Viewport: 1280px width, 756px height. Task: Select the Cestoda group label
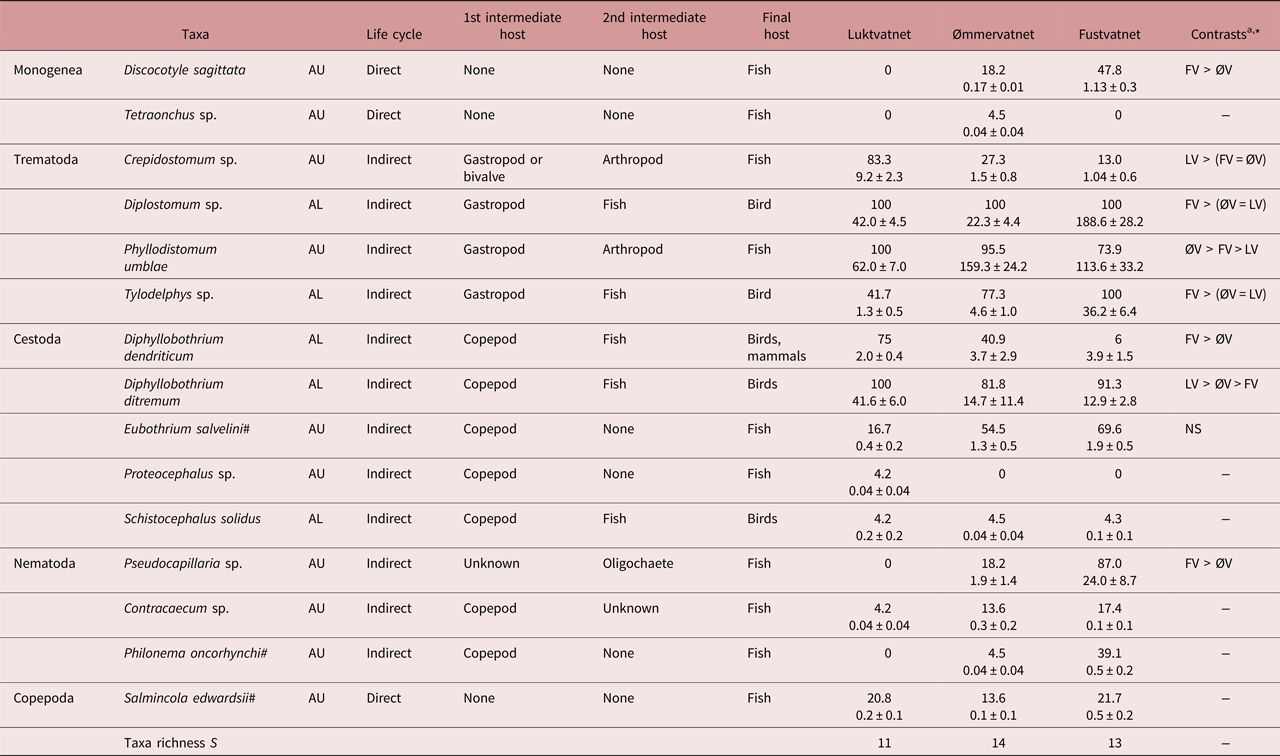coord(37,339)
